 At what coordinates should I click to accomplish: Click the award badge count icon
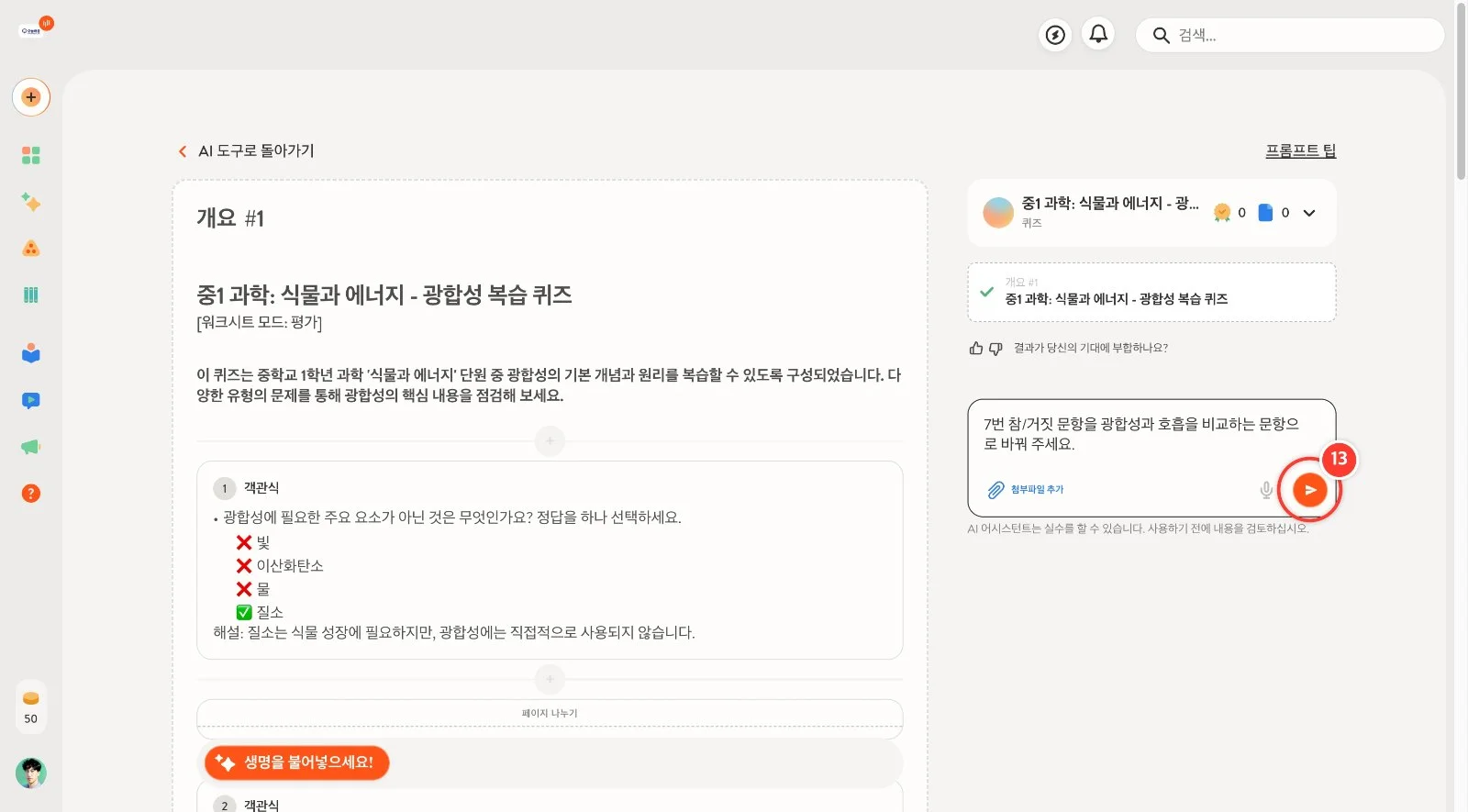point(1222,213)
